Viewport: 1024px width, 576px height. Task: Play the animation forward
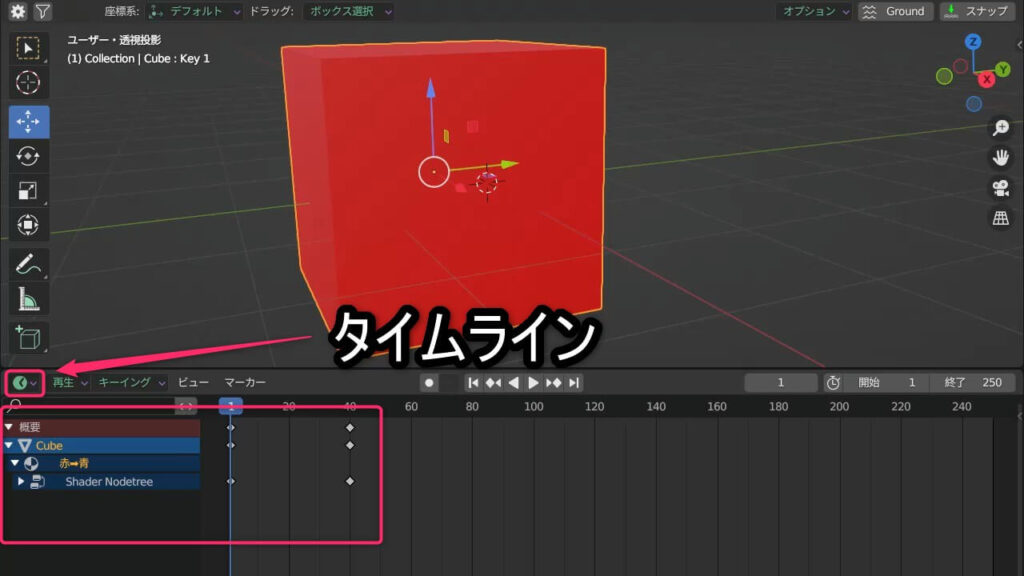pos(534,383)
